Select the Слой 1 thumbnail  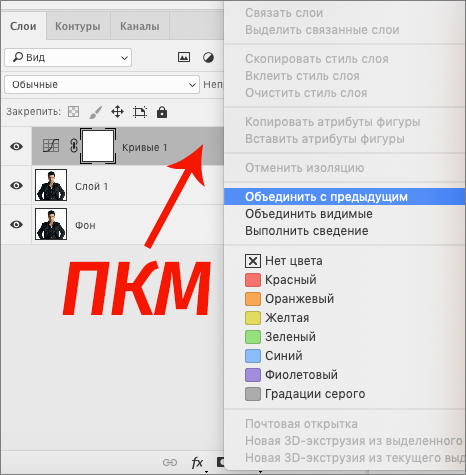[x=51, y=185]
